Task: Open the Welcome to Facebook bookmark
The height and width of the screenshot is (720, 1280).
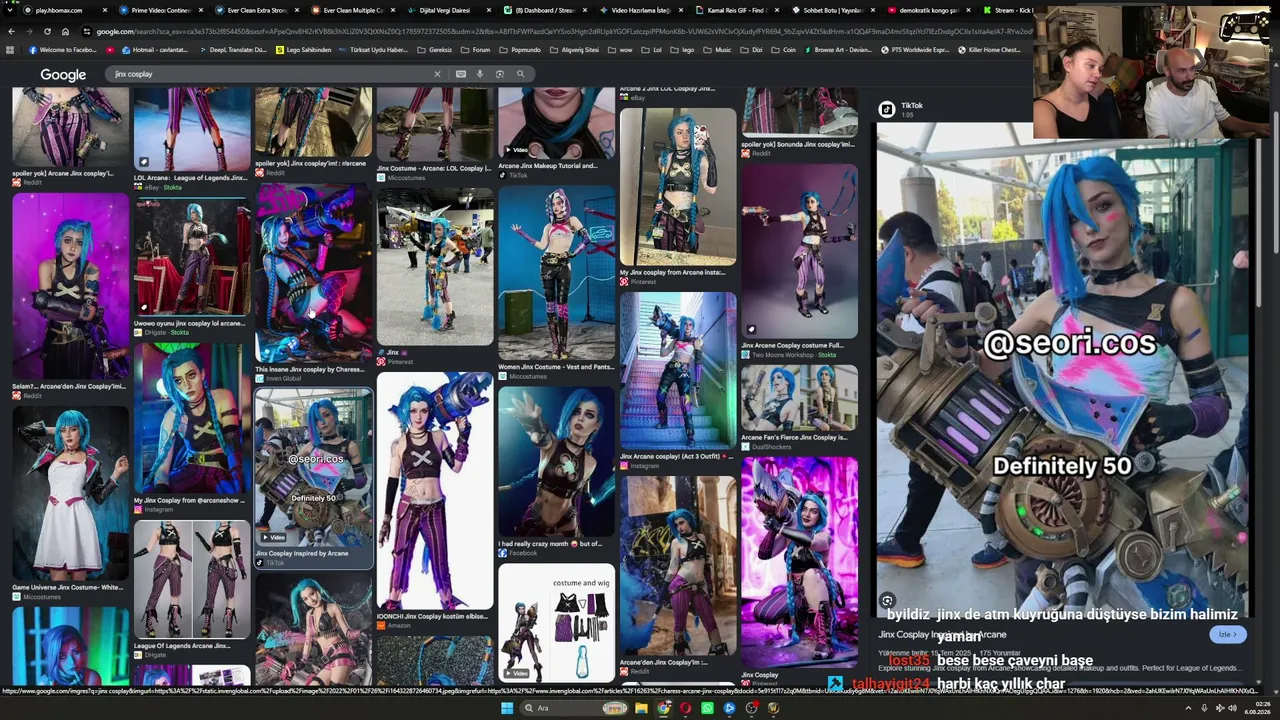Action: click(x=63, y=49)
